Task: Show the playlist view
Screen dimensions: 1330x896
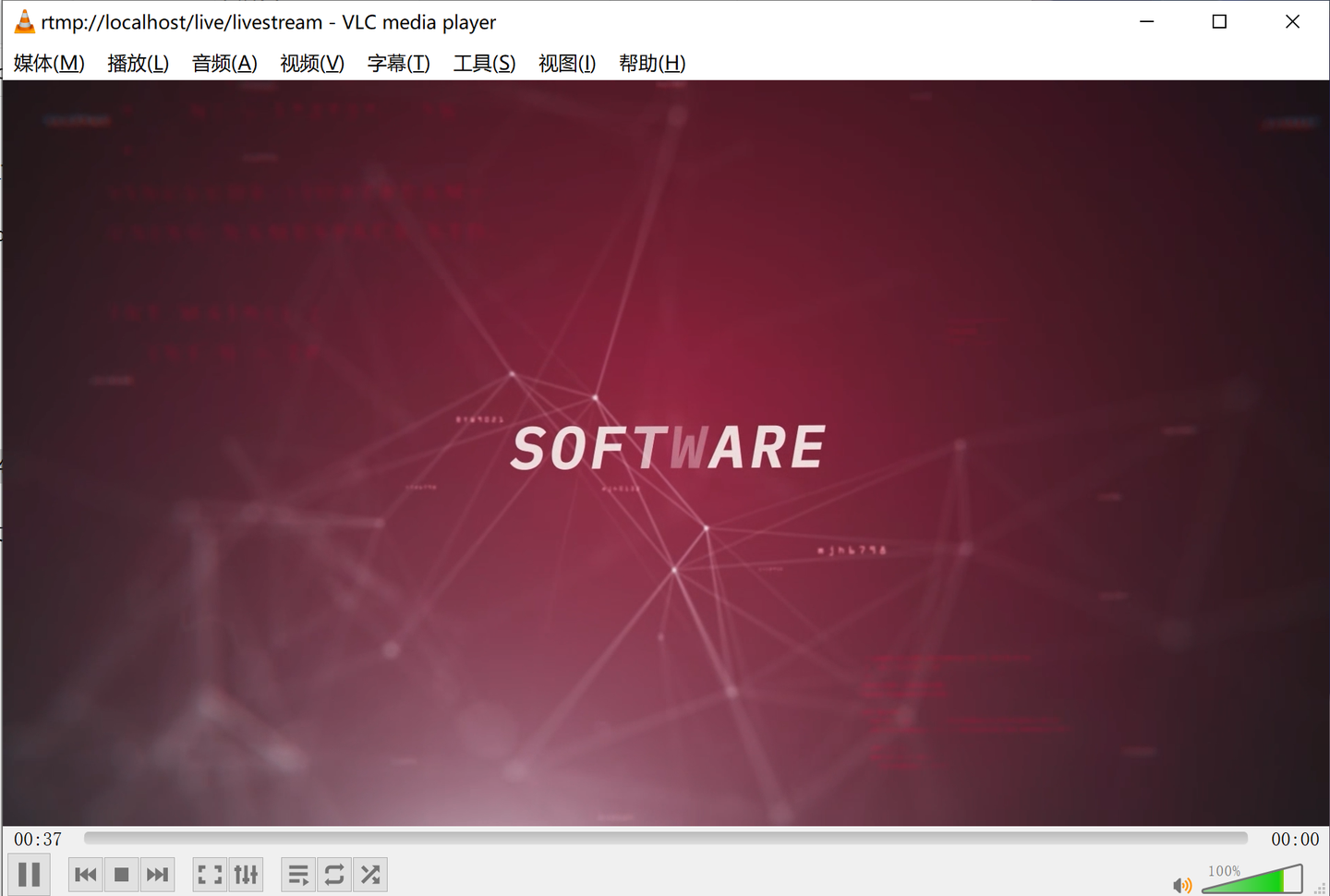Action: coord(297,874)
